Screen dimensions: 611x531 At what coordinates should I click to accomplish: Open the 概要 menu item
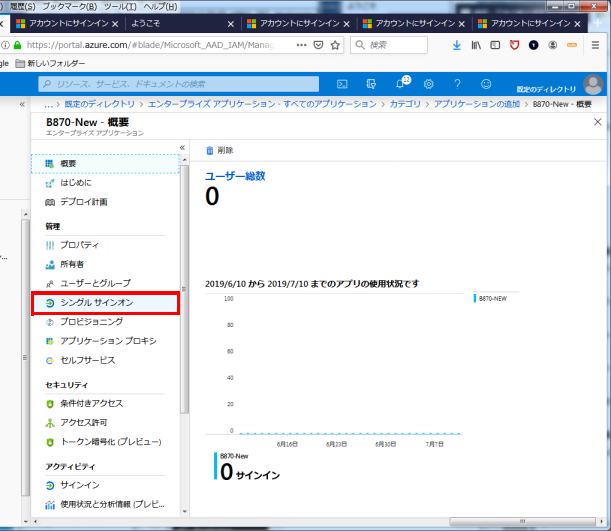point(105,164)
